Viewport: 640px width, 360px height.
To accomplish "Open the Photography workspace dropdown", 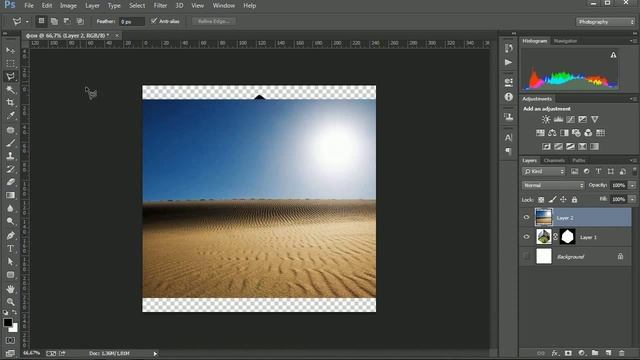I will tap(605, 22).
